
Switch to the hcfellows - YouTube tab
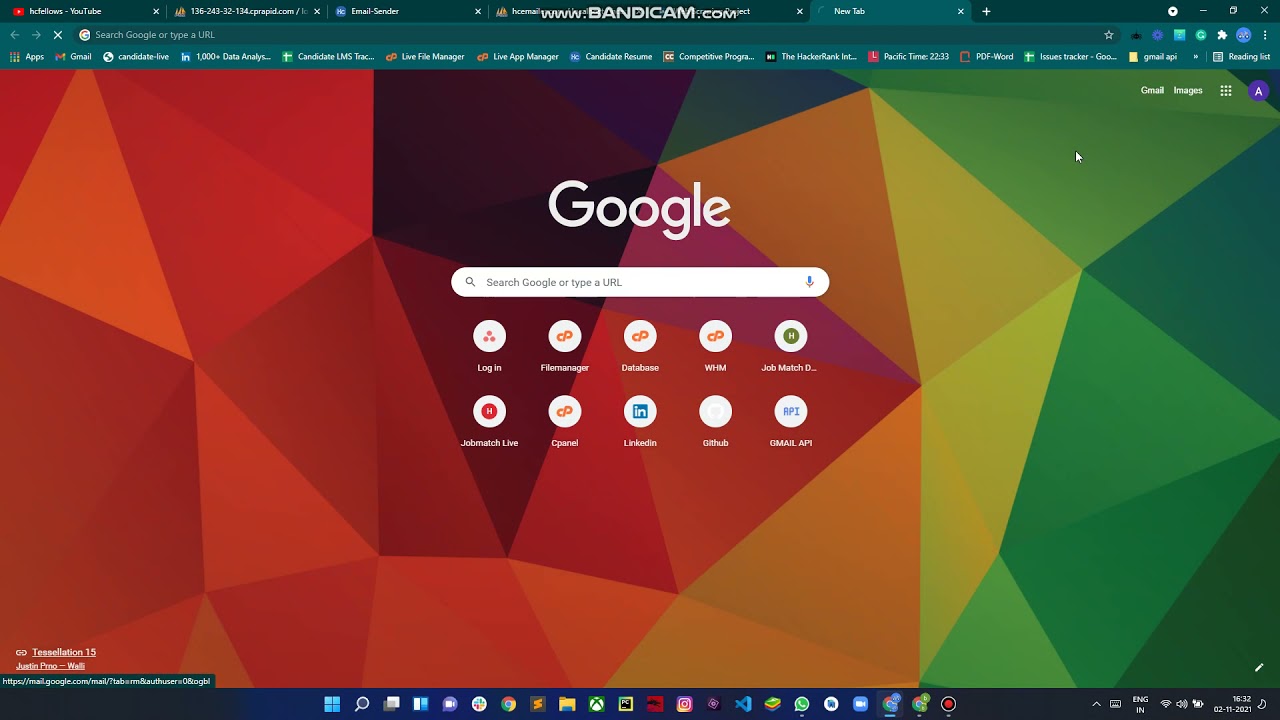pos(86,11)
